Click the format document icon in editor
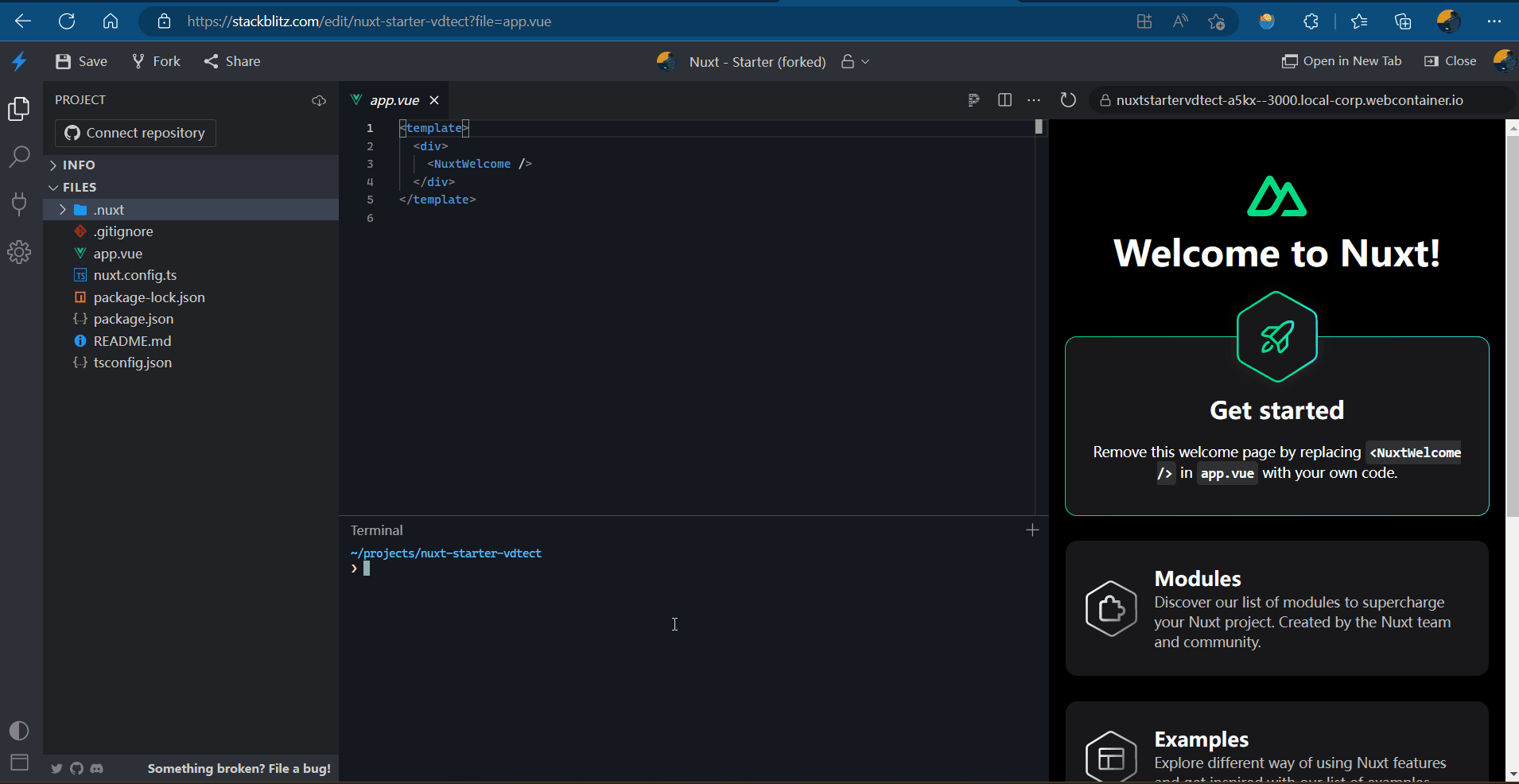1519x784 pixels. pyautogui.click(x=973, y=100)
